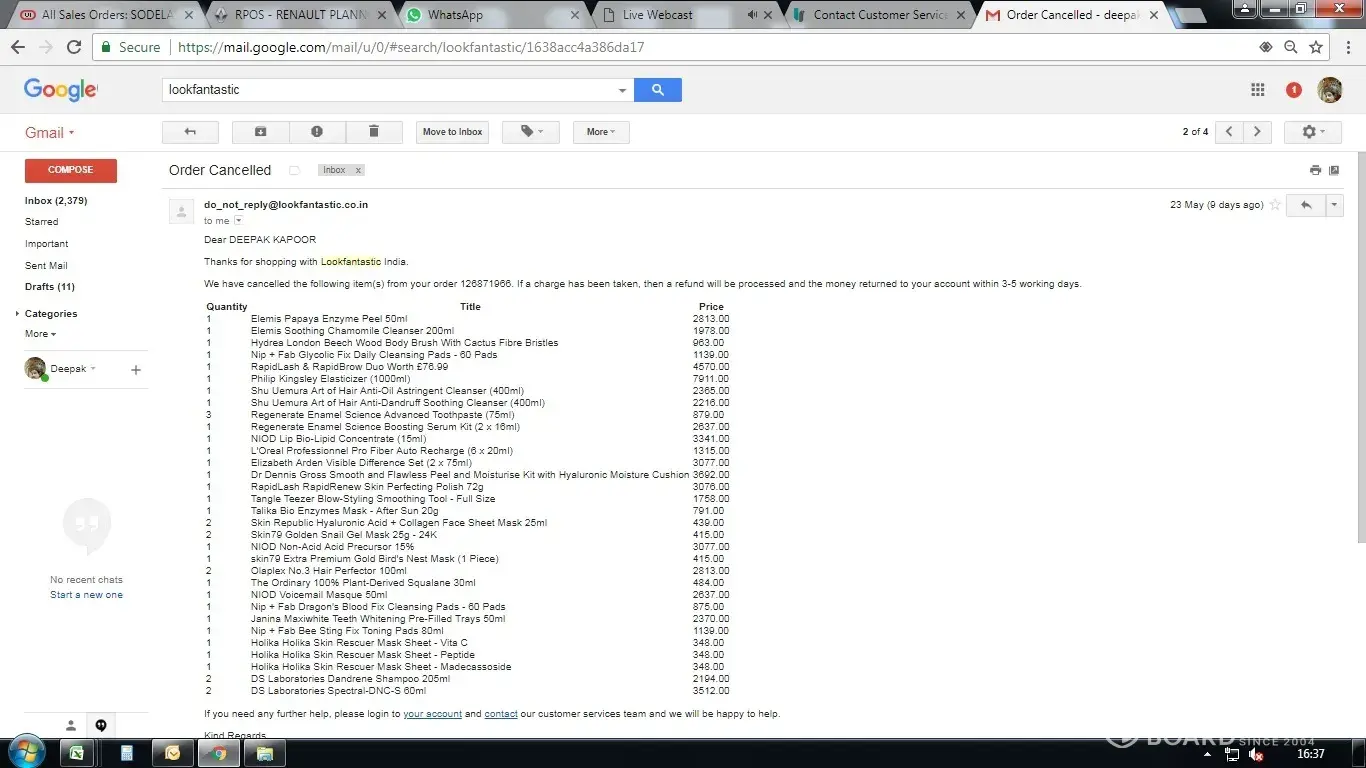Click the Chrome address bar URL

410,47
